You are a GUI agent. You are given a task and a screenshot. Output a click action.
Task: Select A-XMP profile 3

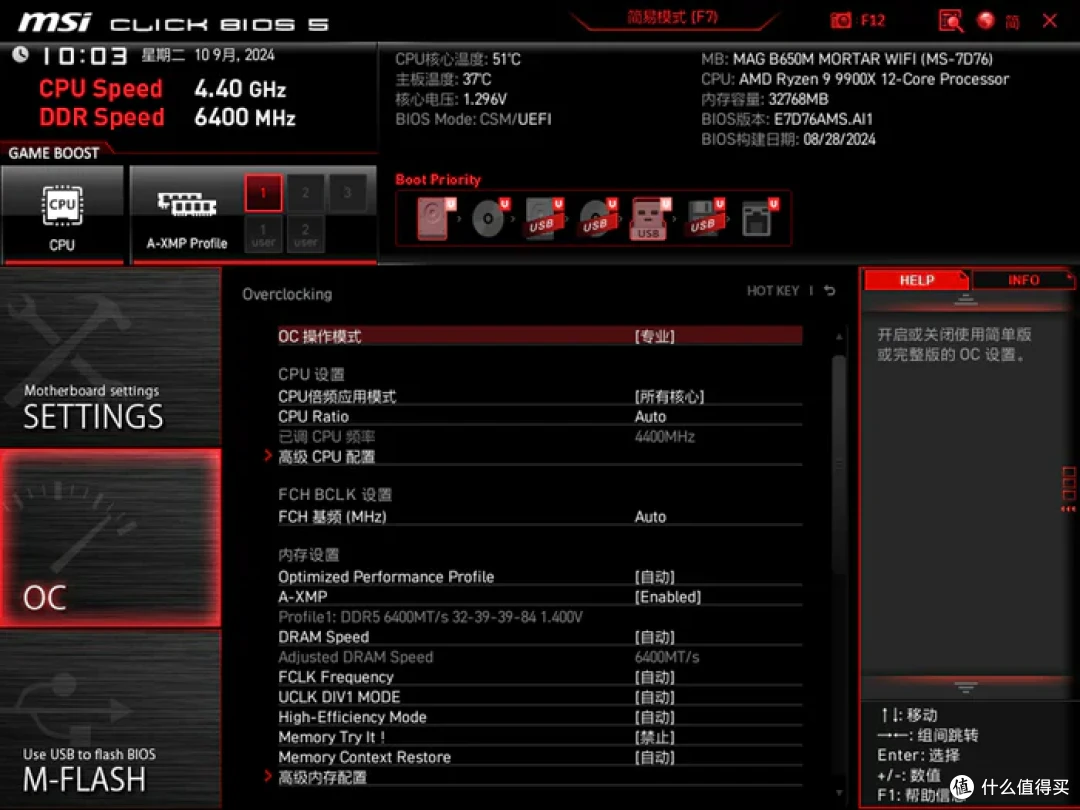point(347,193)
